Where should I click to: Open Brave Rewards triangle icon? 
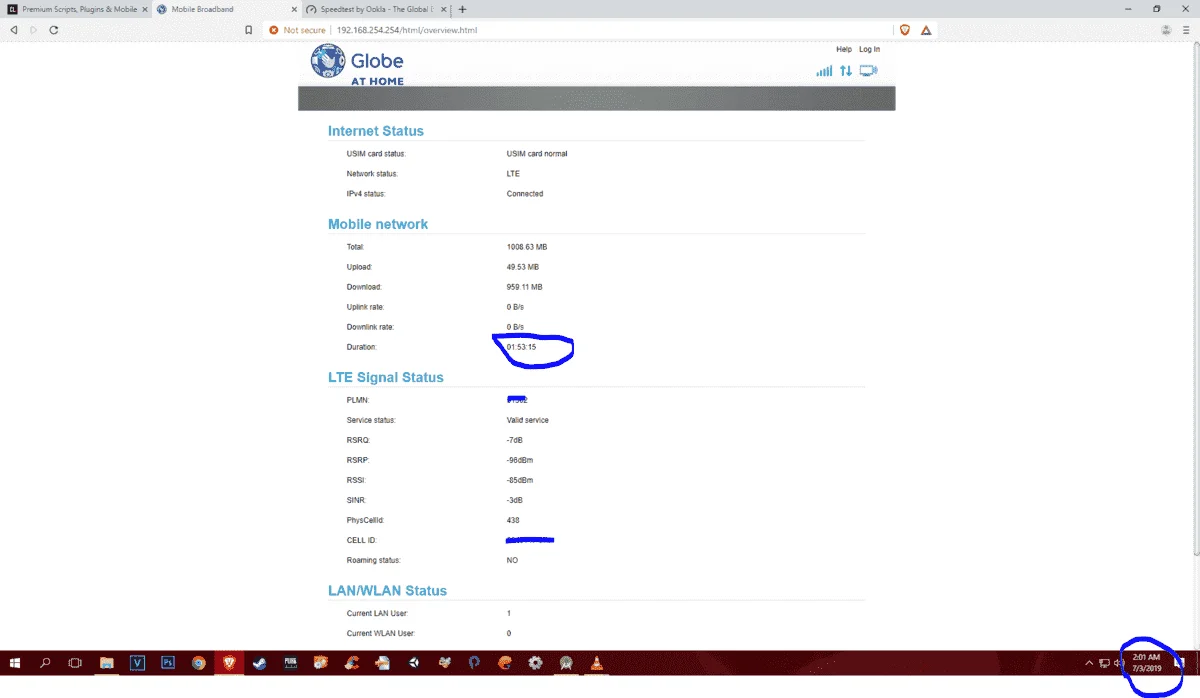pos(926,30)
